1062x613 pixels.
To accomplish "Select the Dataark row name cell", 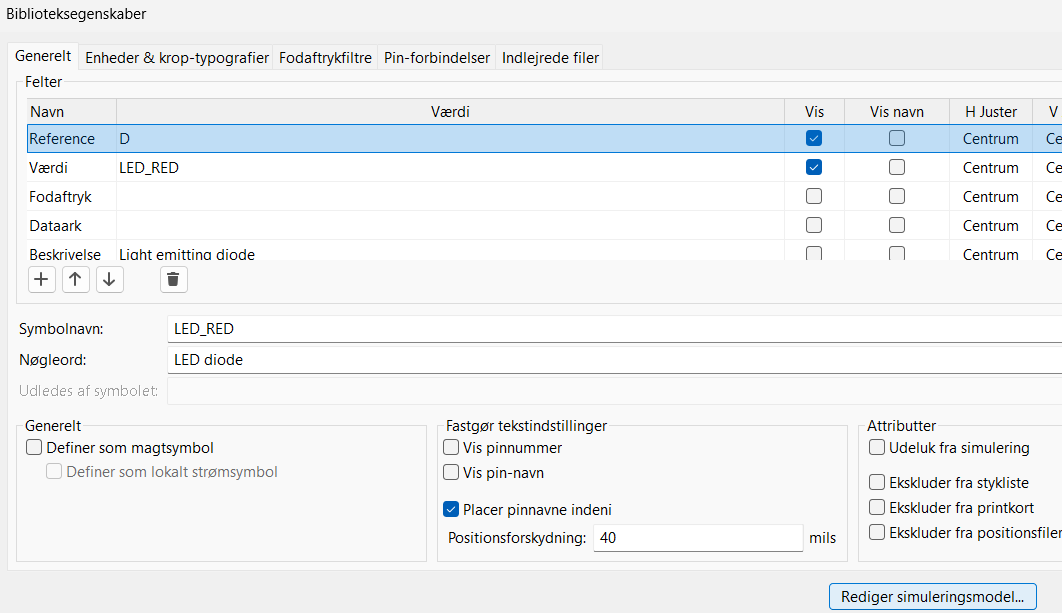I will click(x=72, y=226).
